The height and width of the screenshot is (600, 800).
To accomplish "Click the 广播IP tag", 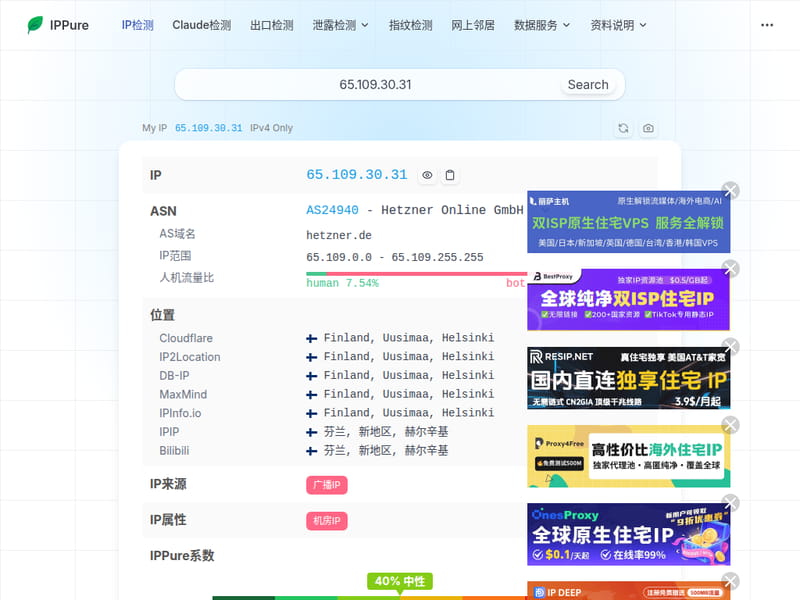I will coord(327,485).
